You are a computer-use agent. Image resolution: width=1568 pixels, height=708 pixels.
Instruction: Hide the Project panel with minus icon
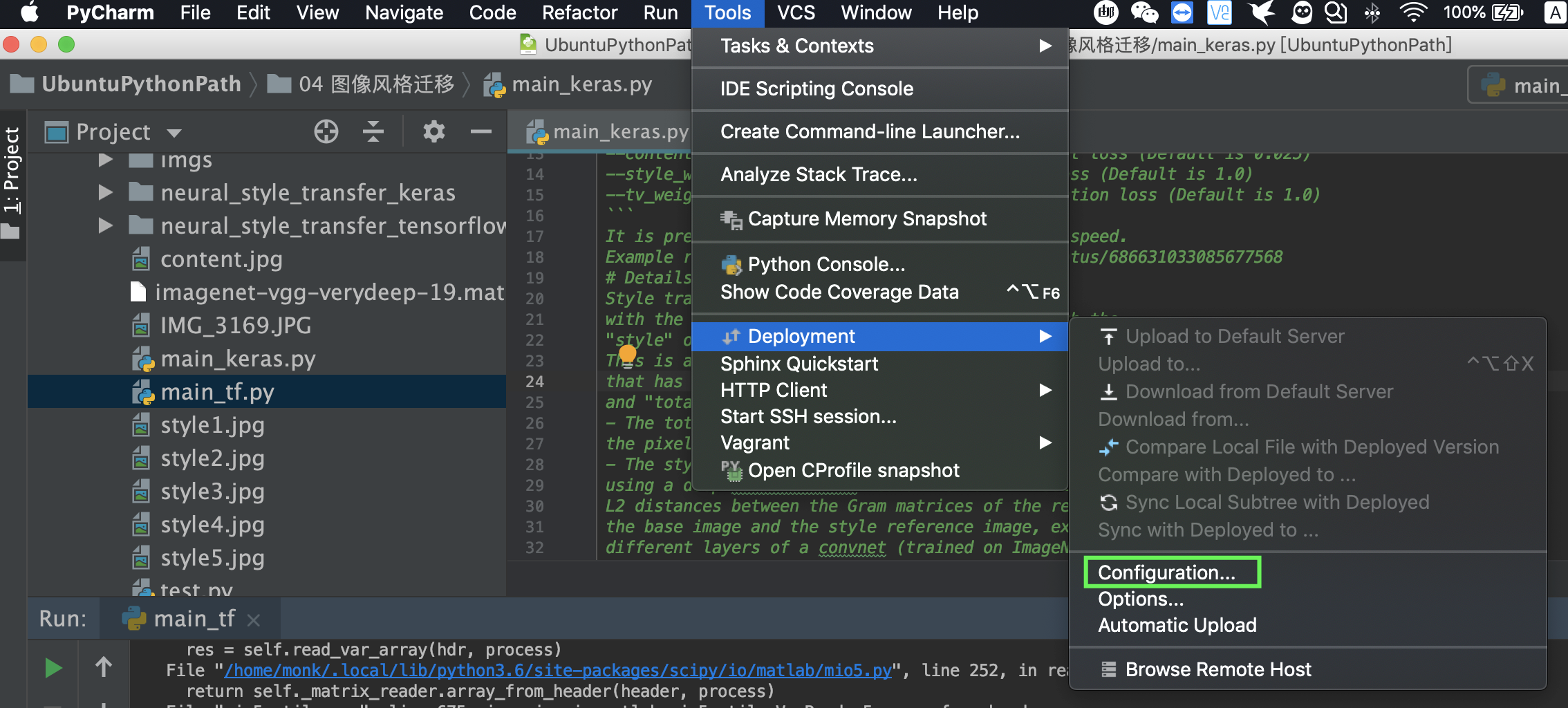pos(480,131)
